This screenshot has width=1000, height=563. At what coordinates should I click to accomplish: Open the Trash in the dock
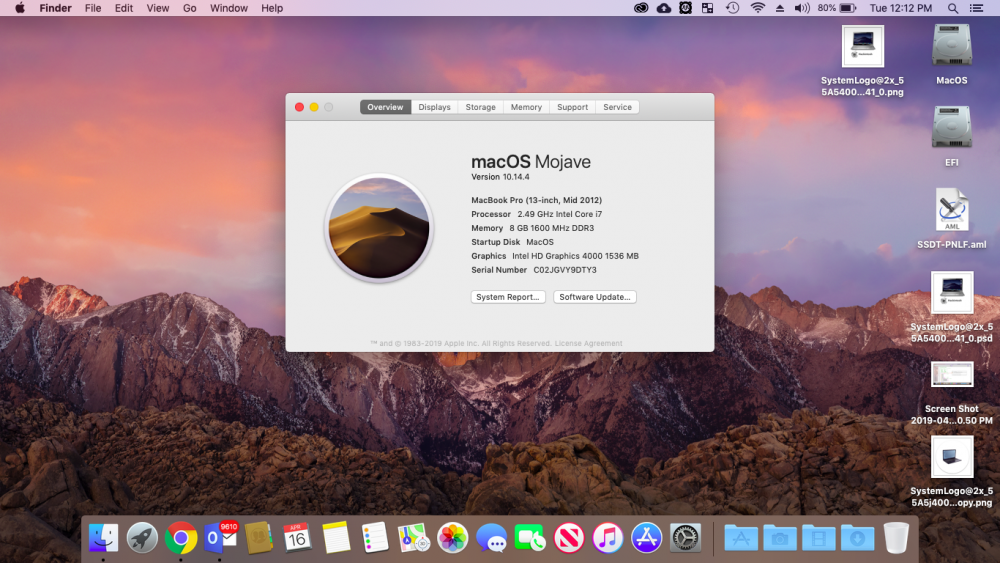896,538
